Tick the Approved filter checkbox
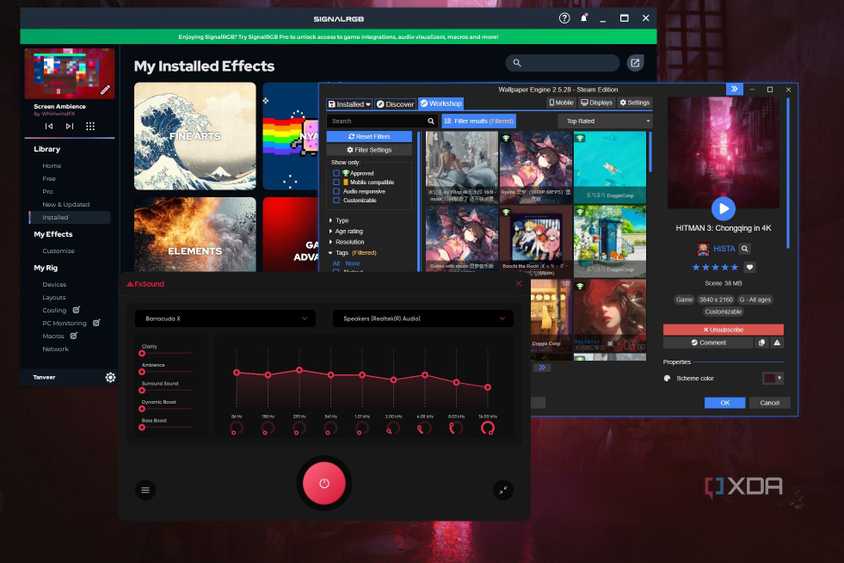The image size is (844, 563). coord(336,173)
